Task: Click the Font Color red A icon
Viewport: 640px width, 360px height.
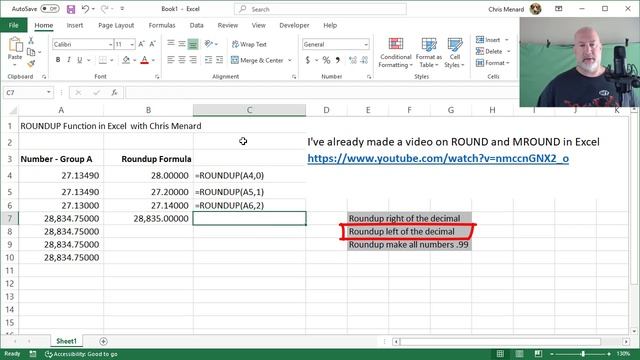Action: 144,60
